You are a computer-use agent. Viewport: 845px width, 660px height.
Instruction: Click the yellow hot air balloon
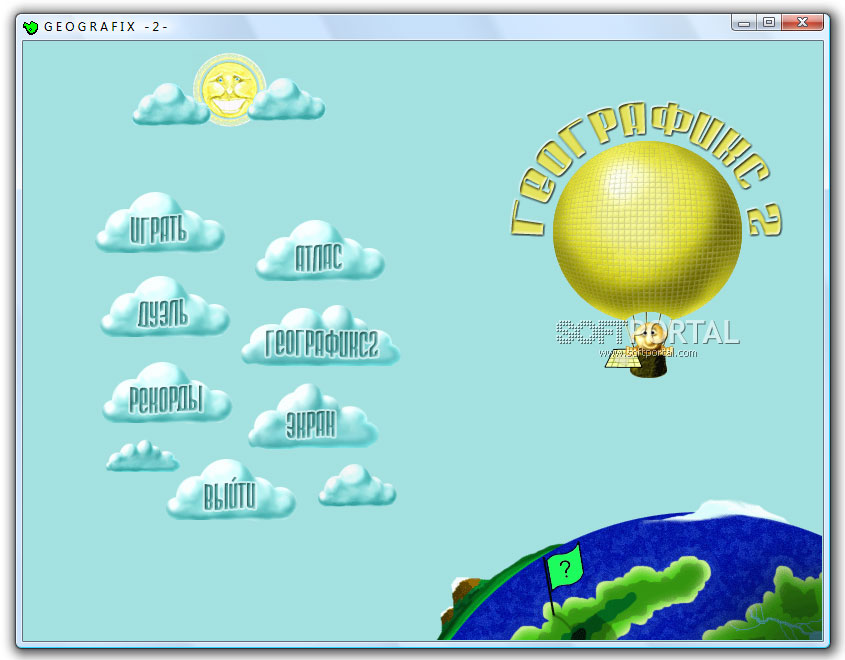[647, 230]
